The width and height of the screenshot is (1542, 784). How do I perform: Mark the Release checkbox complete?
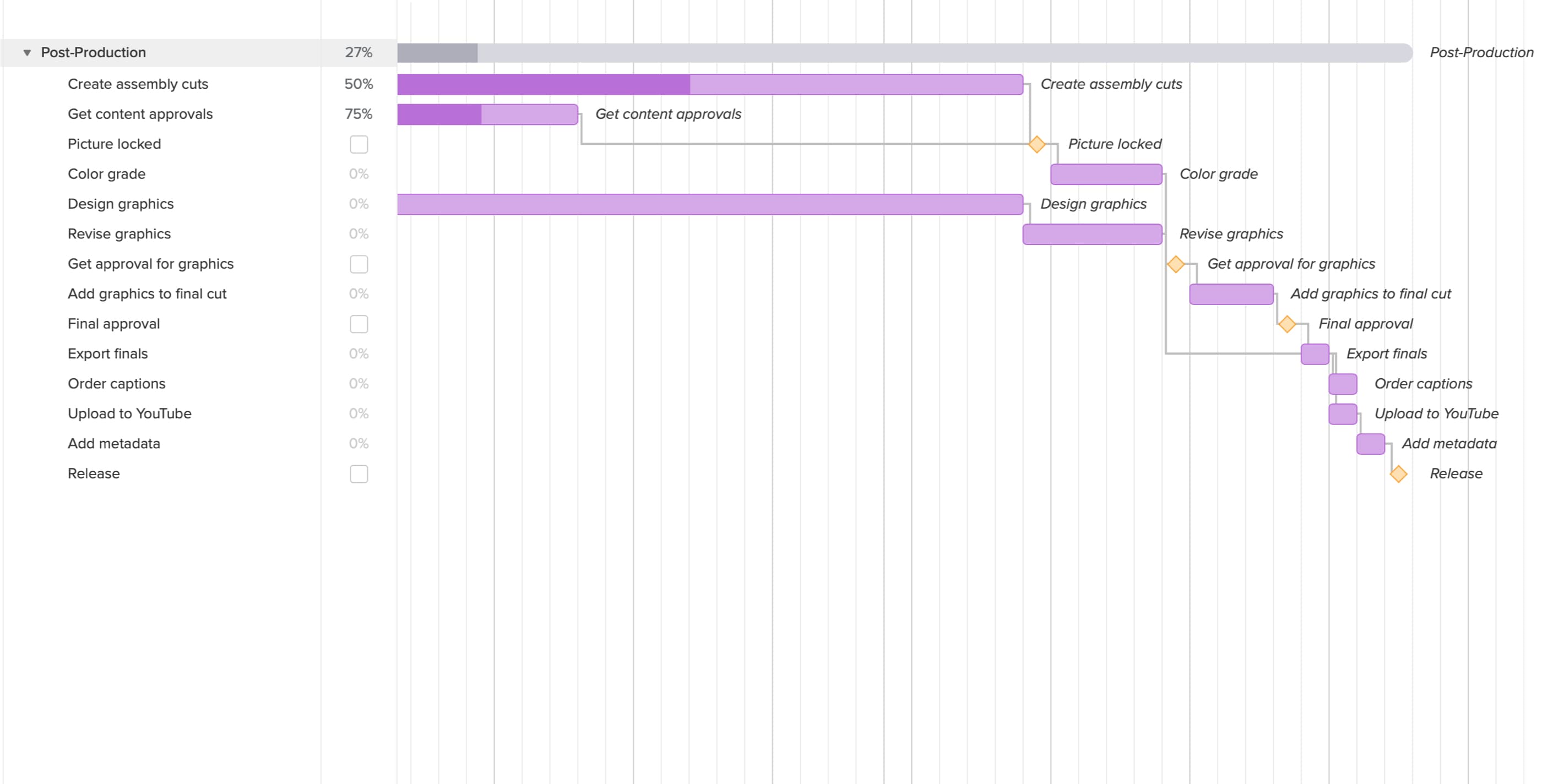[359, 474]
